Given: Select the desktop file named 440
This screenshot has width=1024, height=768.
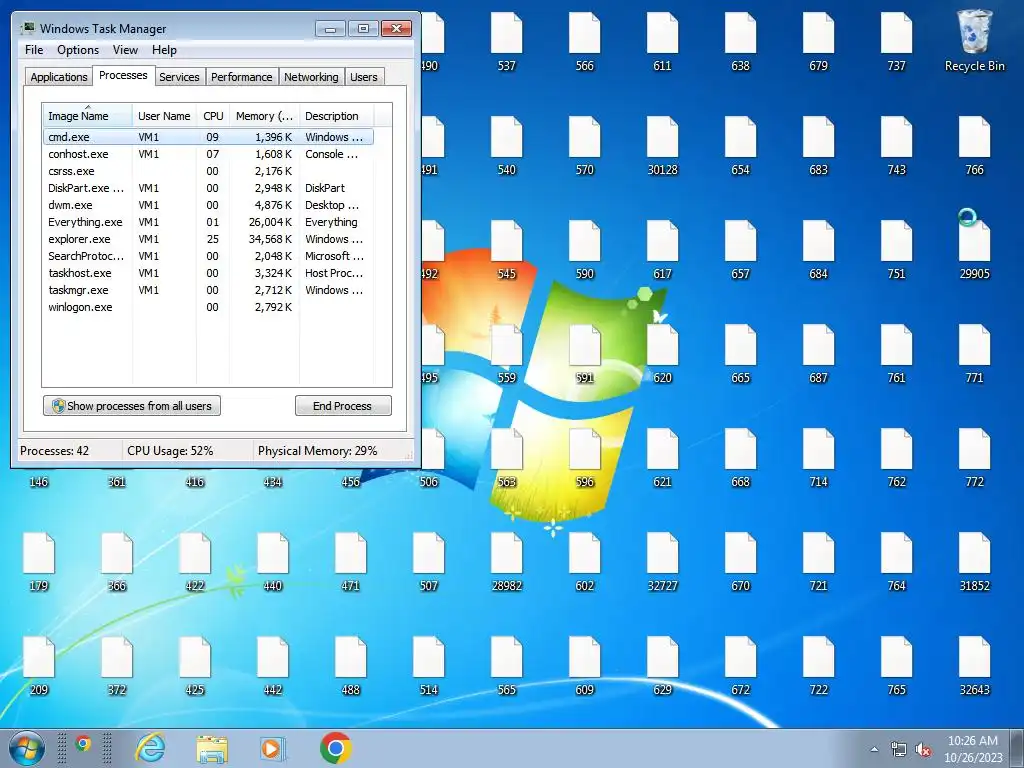Looking at the screenshot, I should [x=272, y=561].
